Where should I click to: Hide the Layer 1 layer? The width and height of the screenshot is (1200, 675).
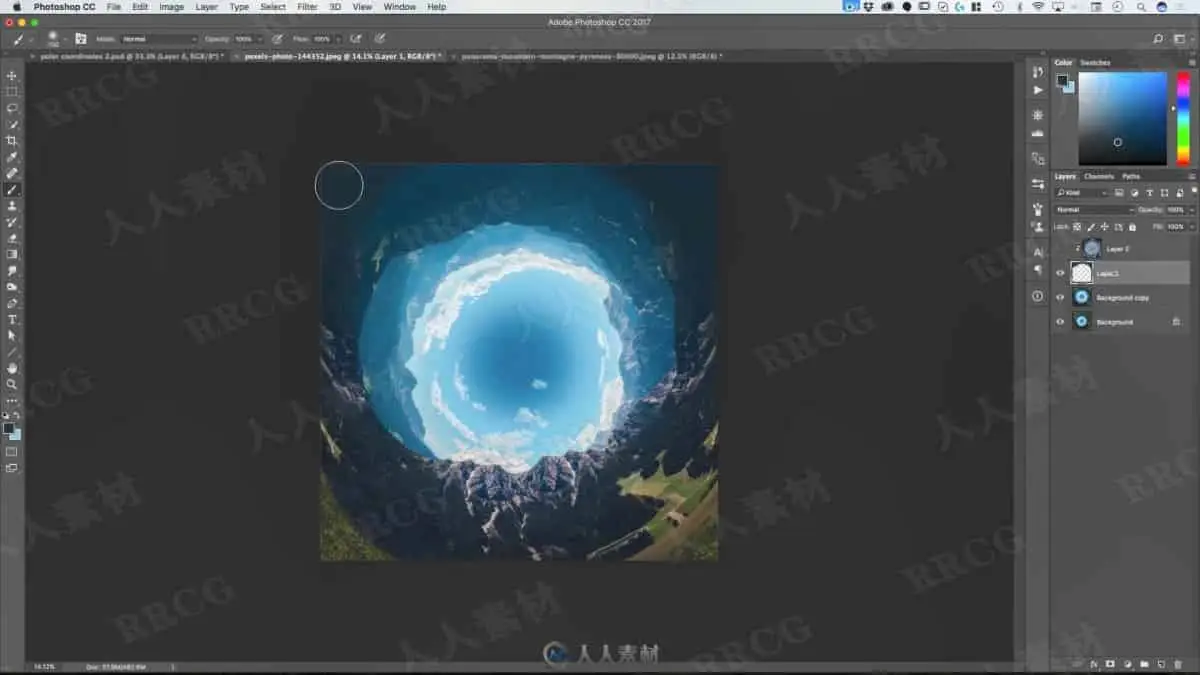pos(1060,273)
